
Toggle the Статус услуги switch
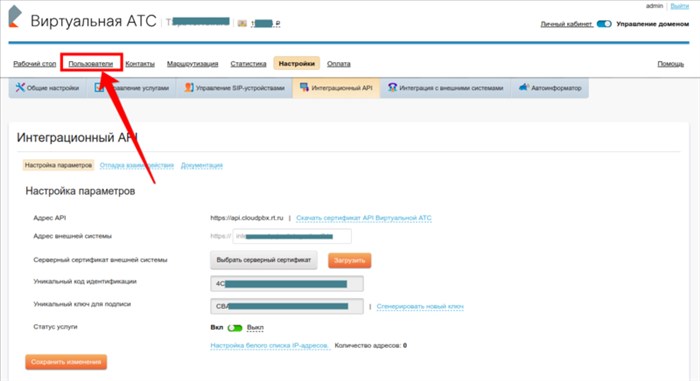(235, 328)
